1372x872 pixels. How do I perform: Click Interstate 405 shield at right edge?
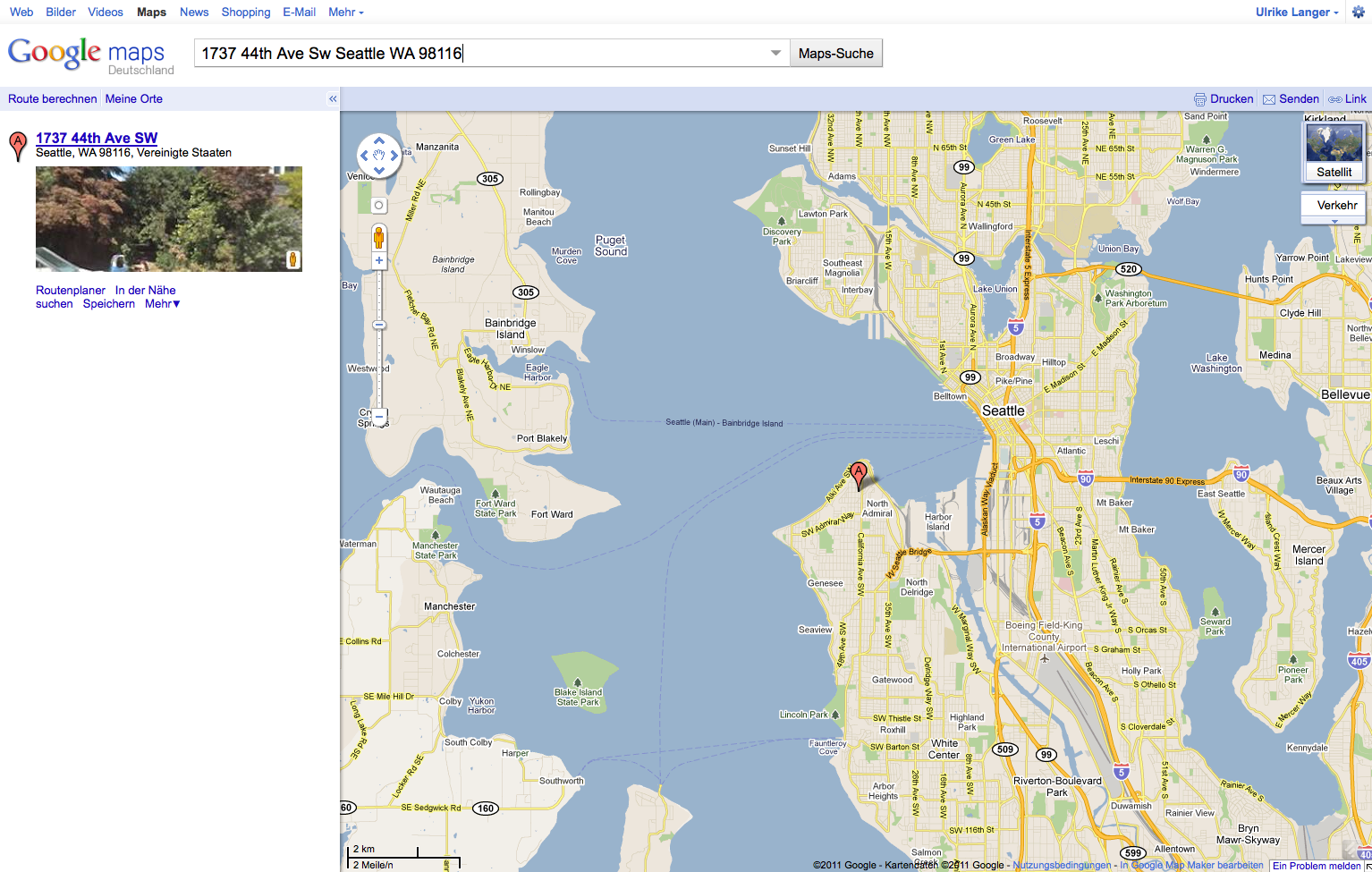pos(1359,662)
